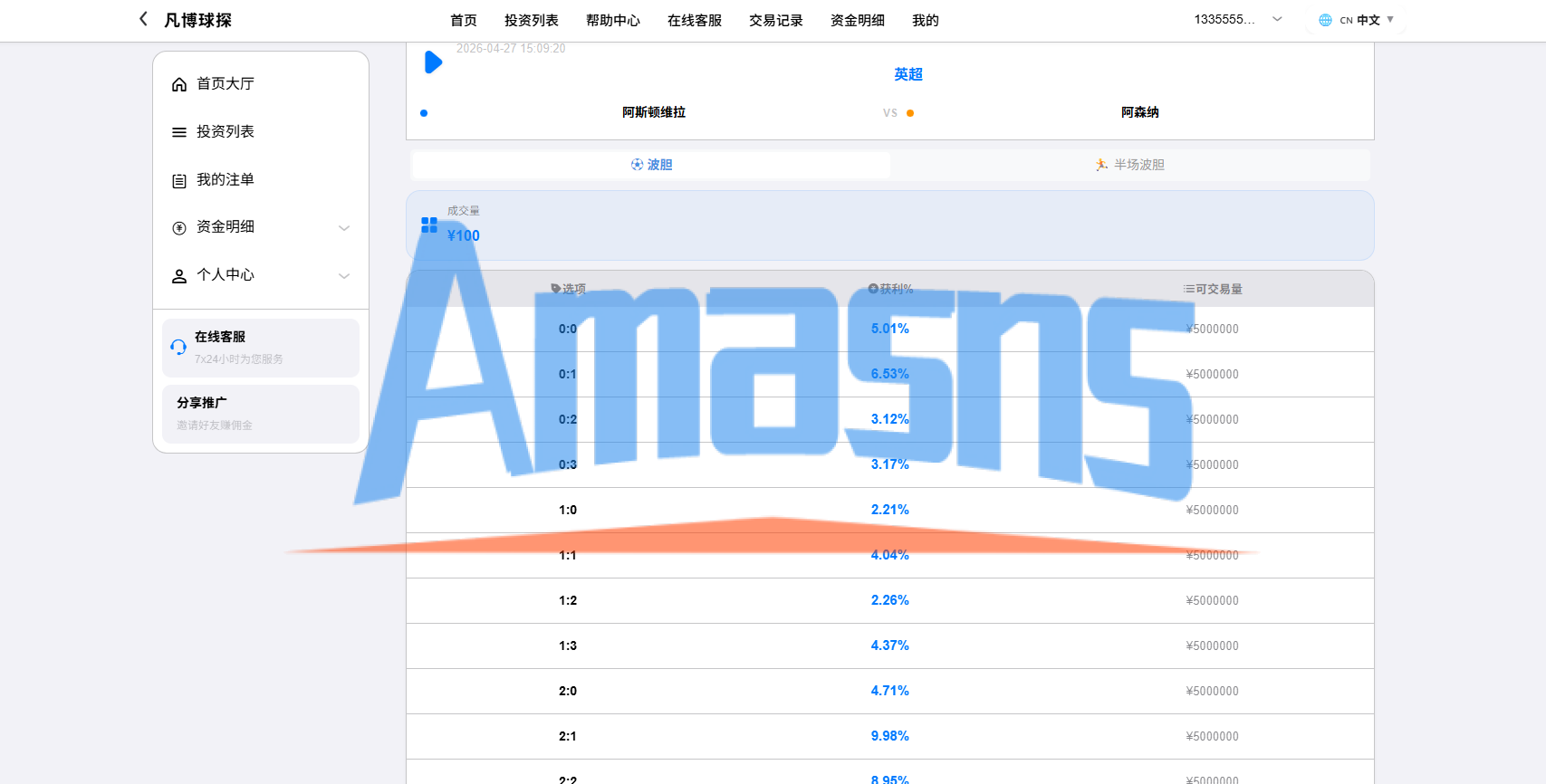Go back using the back arrow icon
This screenshot has width=1546, height=784.
click(143, 19)
